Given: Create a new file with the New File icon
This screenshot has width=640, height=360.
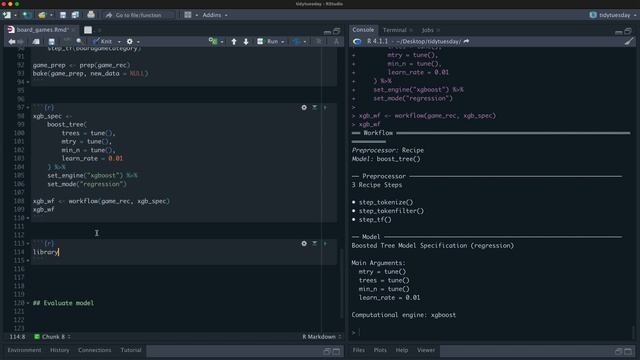Looking at the screenshot, I should 7,15.
